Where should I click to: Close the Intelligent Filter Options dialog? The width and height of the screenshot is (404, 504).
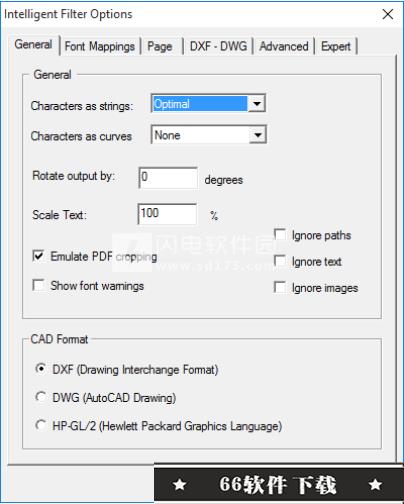point(388,14)
